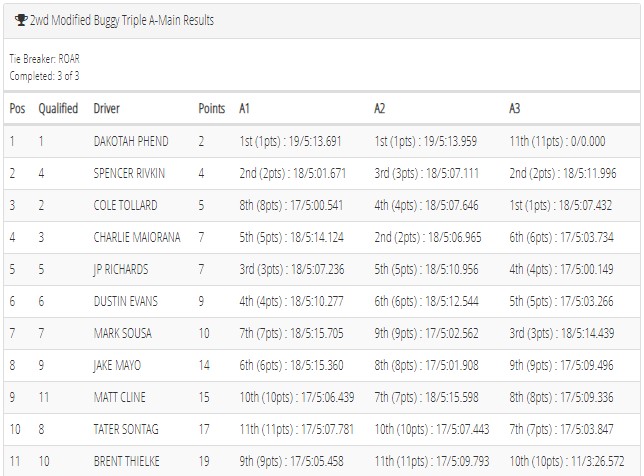
Task: Click the trophy icon in results header
Action: 21,20
